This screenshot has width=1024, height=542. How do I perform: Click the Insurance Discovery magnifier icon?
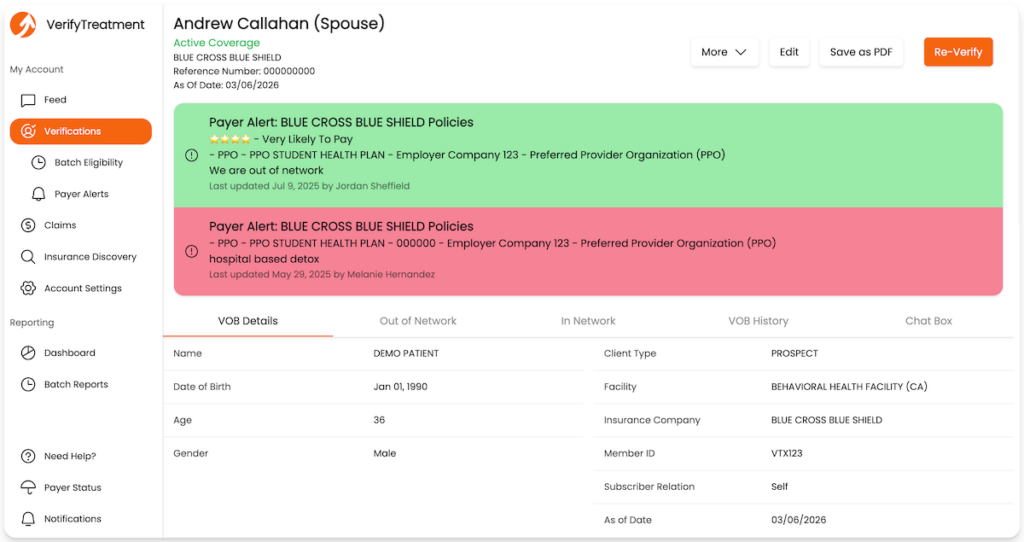[28, 257]
